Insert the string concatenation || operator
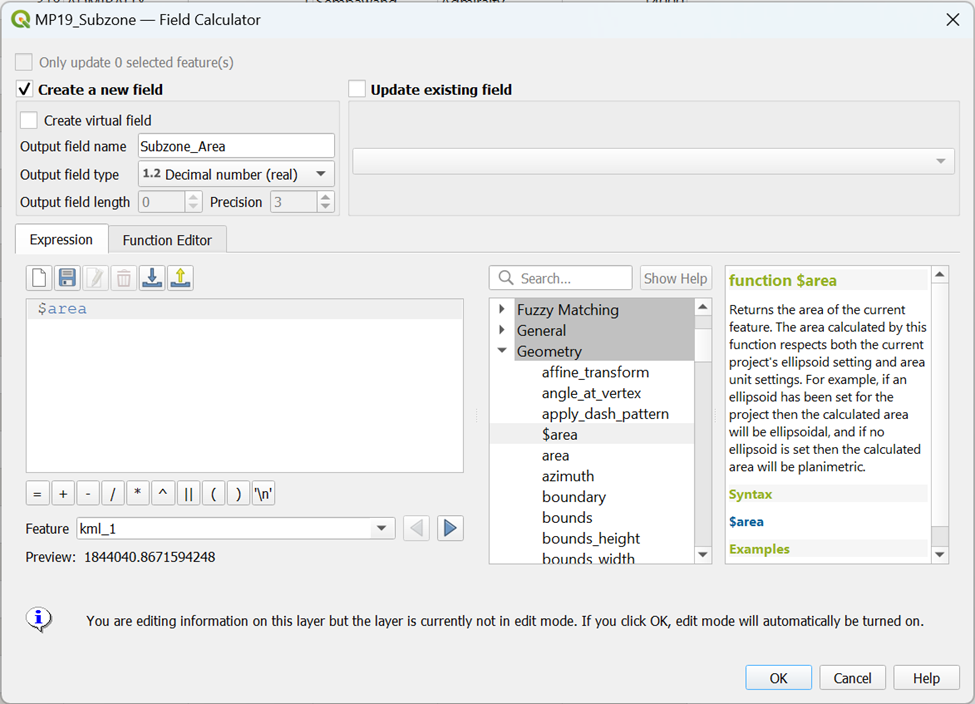This screenshot has width=975, height=704. [x=188, y=493]
